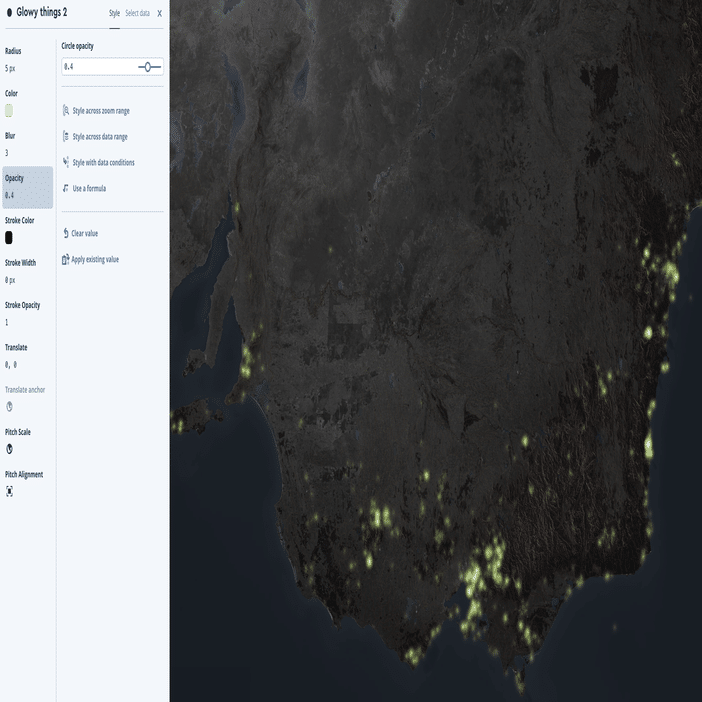Screen dimensions: 702x702
Task: Open the Stroke Color black swatch
Action: pos(9,237)
